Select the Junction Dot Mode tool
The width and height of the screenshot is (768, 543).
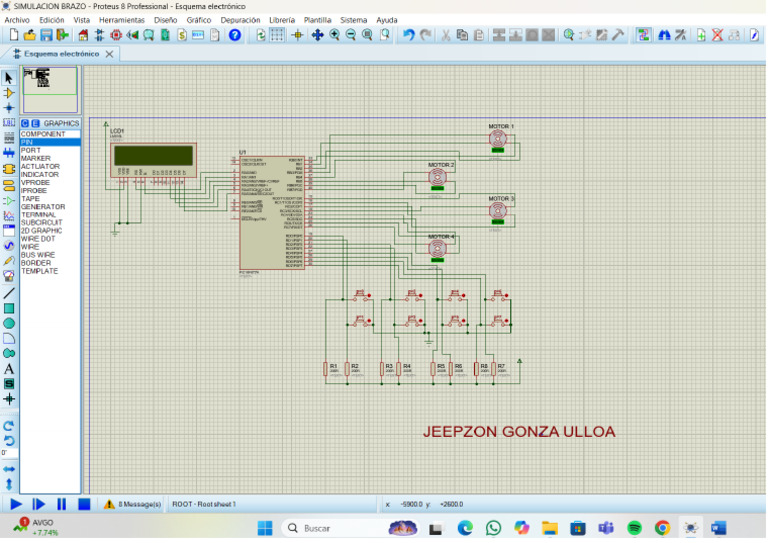[x=9, y=108]
